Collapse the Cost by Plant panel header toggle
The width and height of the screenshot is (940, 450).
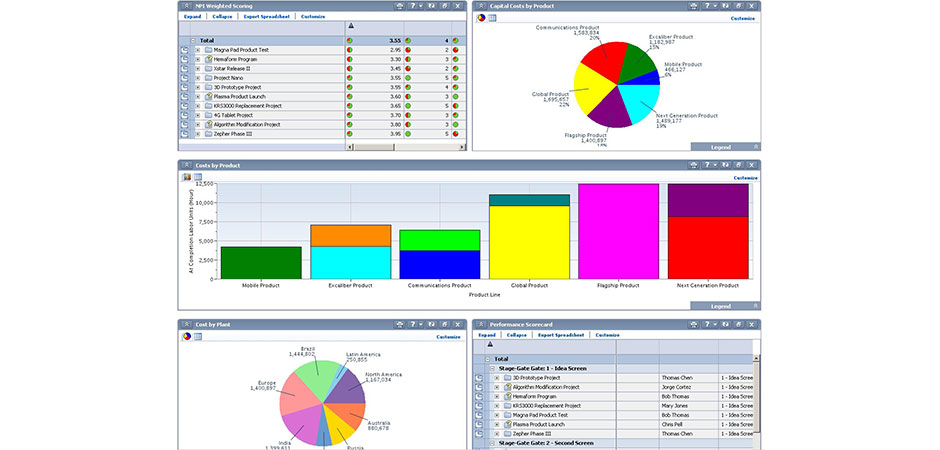[186, 325]
